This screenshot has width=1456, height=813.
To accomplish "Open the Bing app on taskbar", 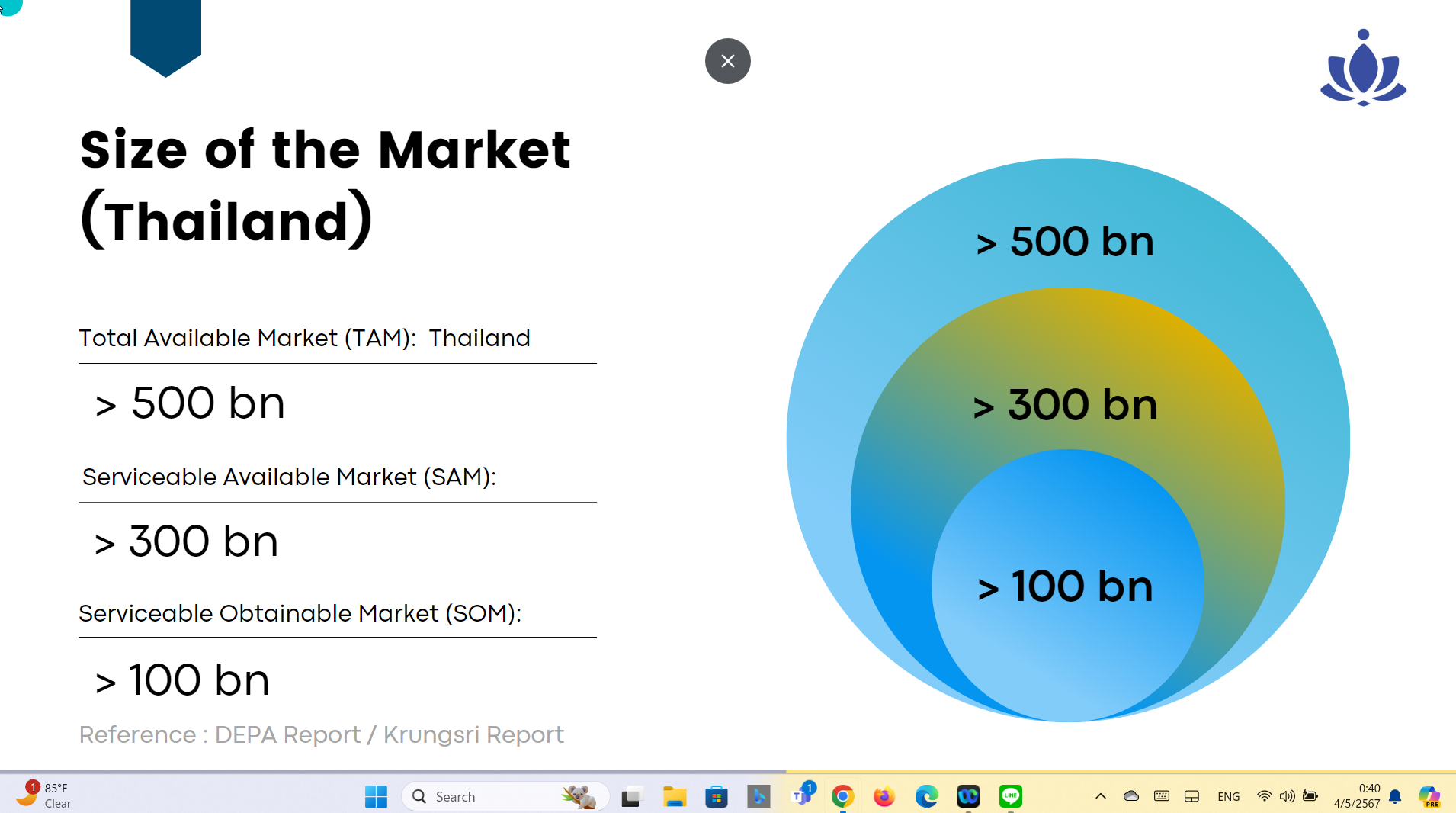I will (x=758, y=796).
